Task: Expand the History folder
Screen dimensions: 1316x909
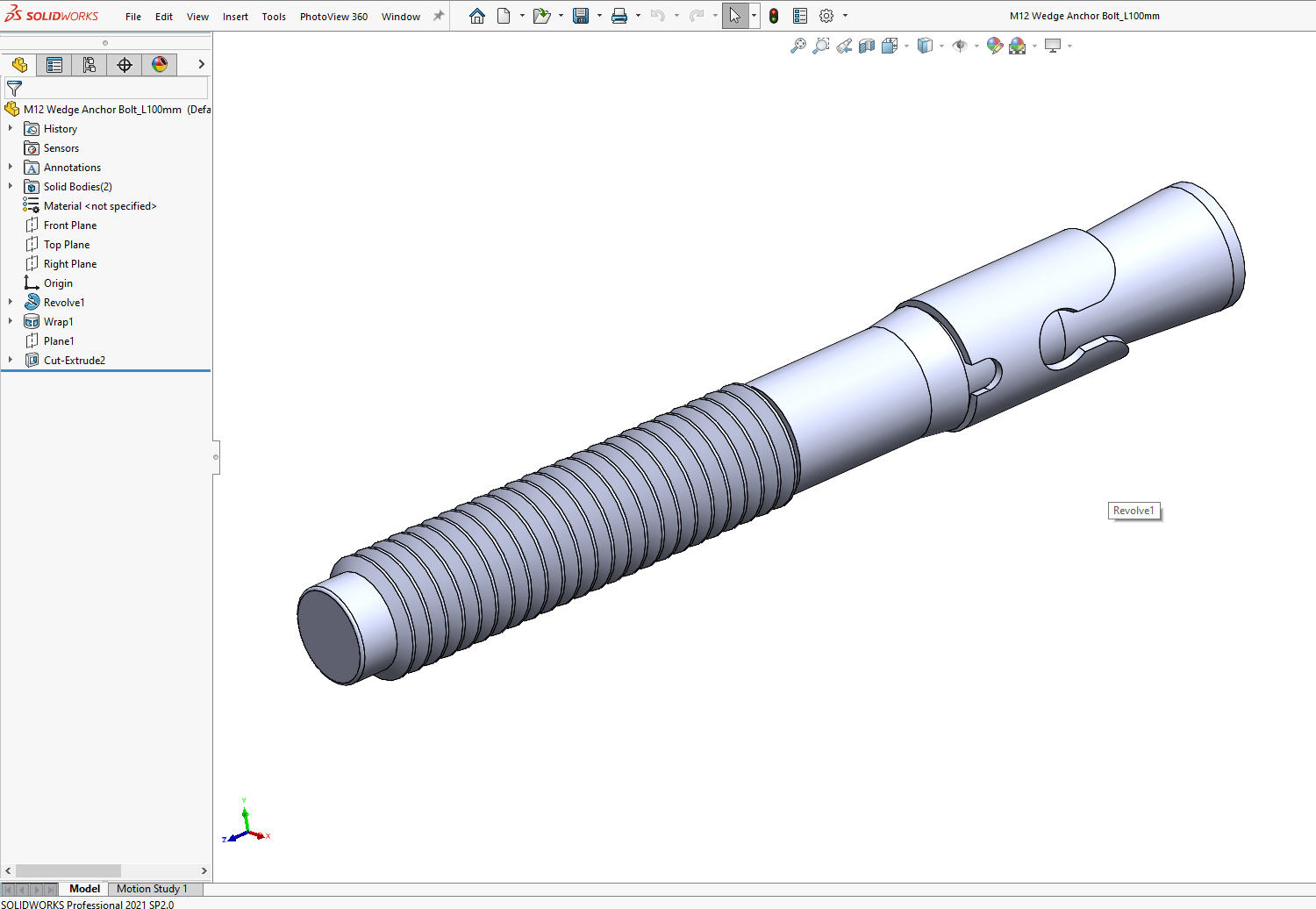Action: click(11, 128)
